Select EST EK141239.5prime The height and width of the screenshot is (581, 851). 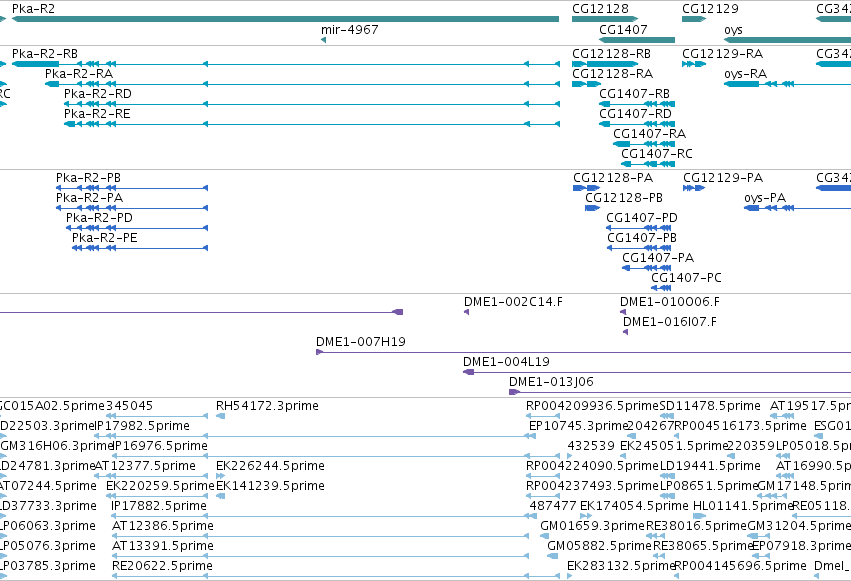pyautogui.click(x=270, y=487)
